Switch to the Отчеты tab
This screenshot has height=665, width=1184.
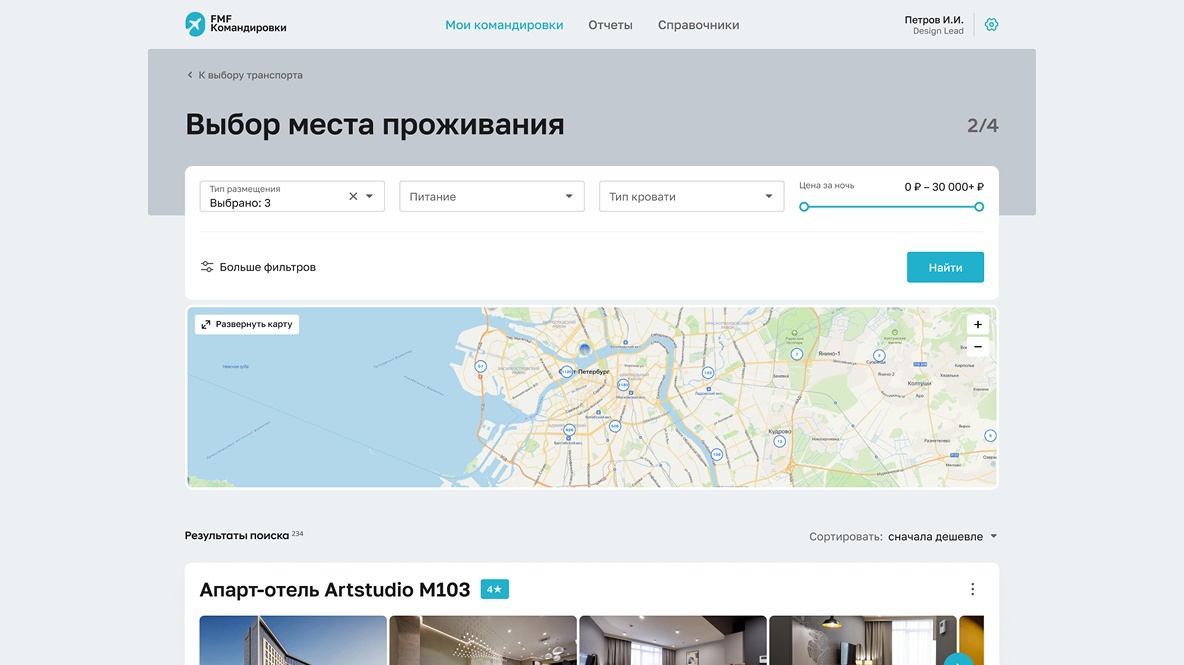(x=610, y=24)
